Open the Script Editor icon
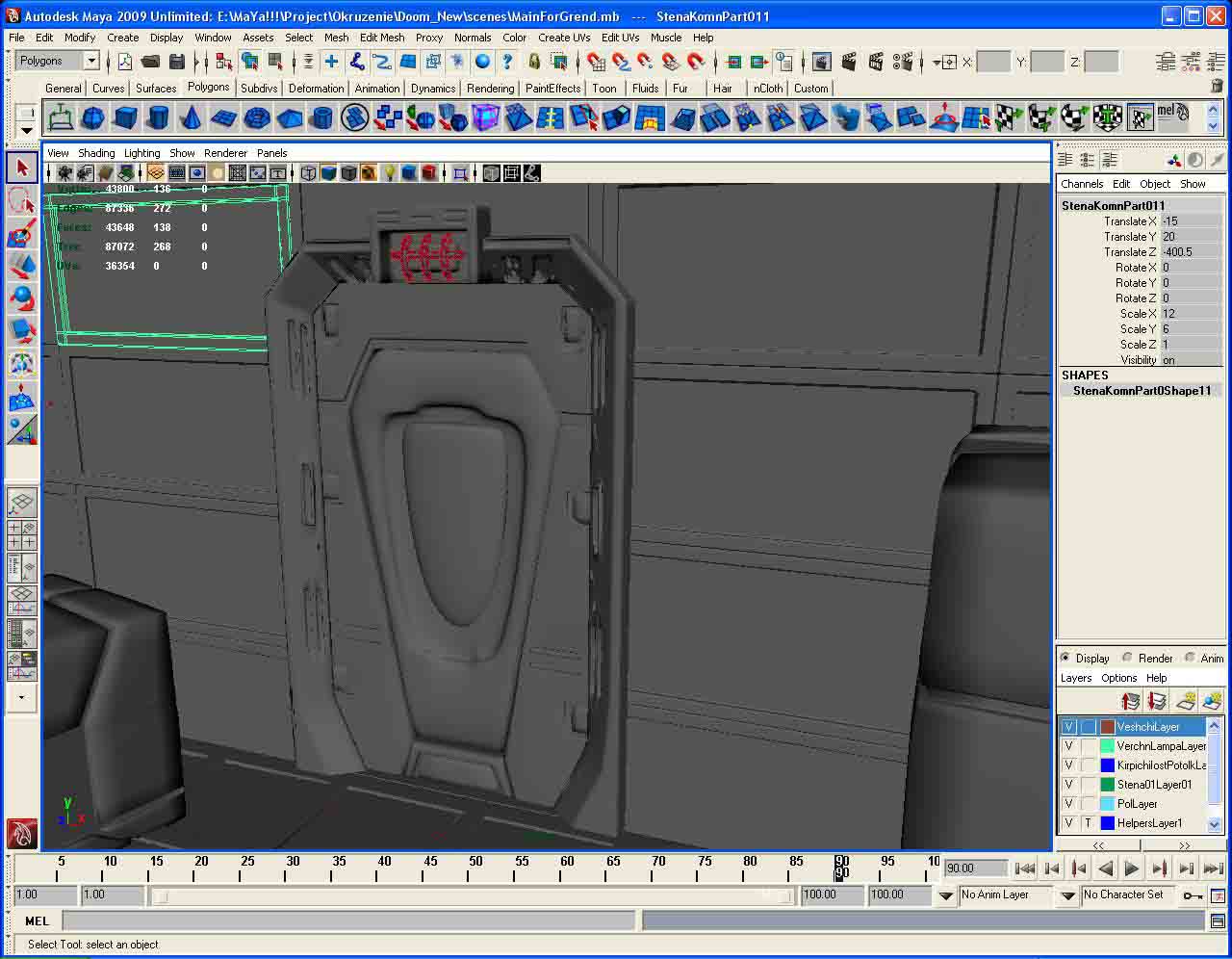This screenshot has height=959, width=1232. (1218, 921)
